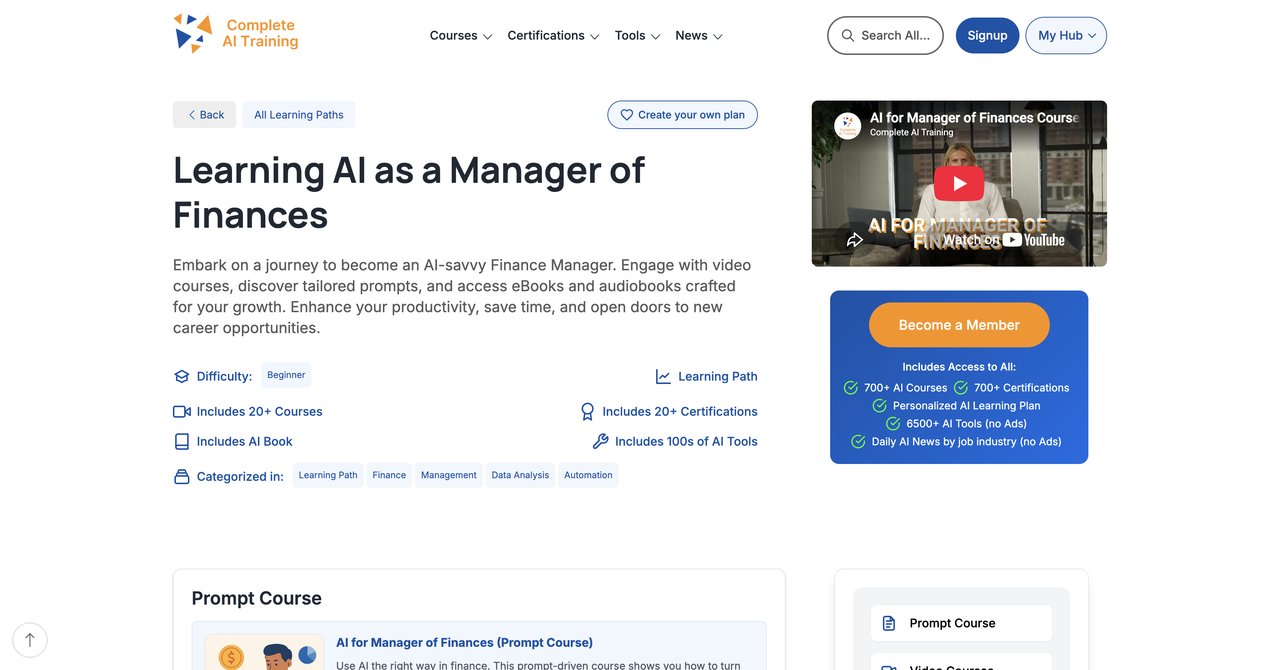Click the video camera Courses icon
The image size is (1280, 670).
pyautogui.click(x=182, y=412)
